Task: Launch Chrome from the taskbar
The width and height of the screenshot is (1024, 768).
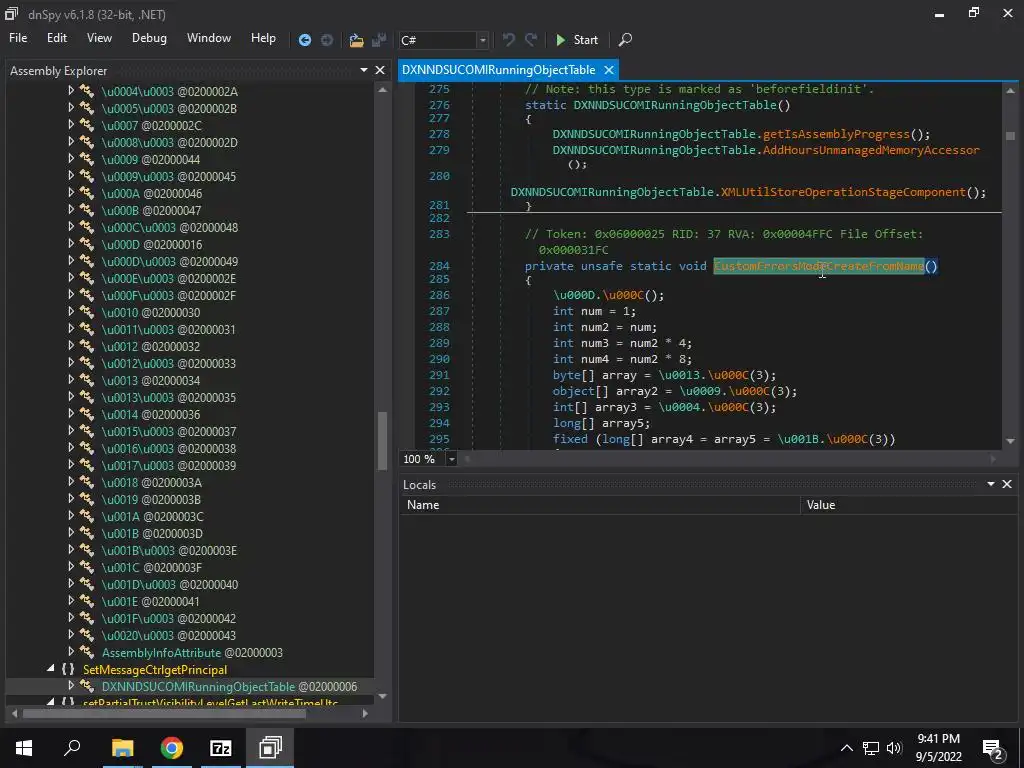Action: click(x=172, y=748)
